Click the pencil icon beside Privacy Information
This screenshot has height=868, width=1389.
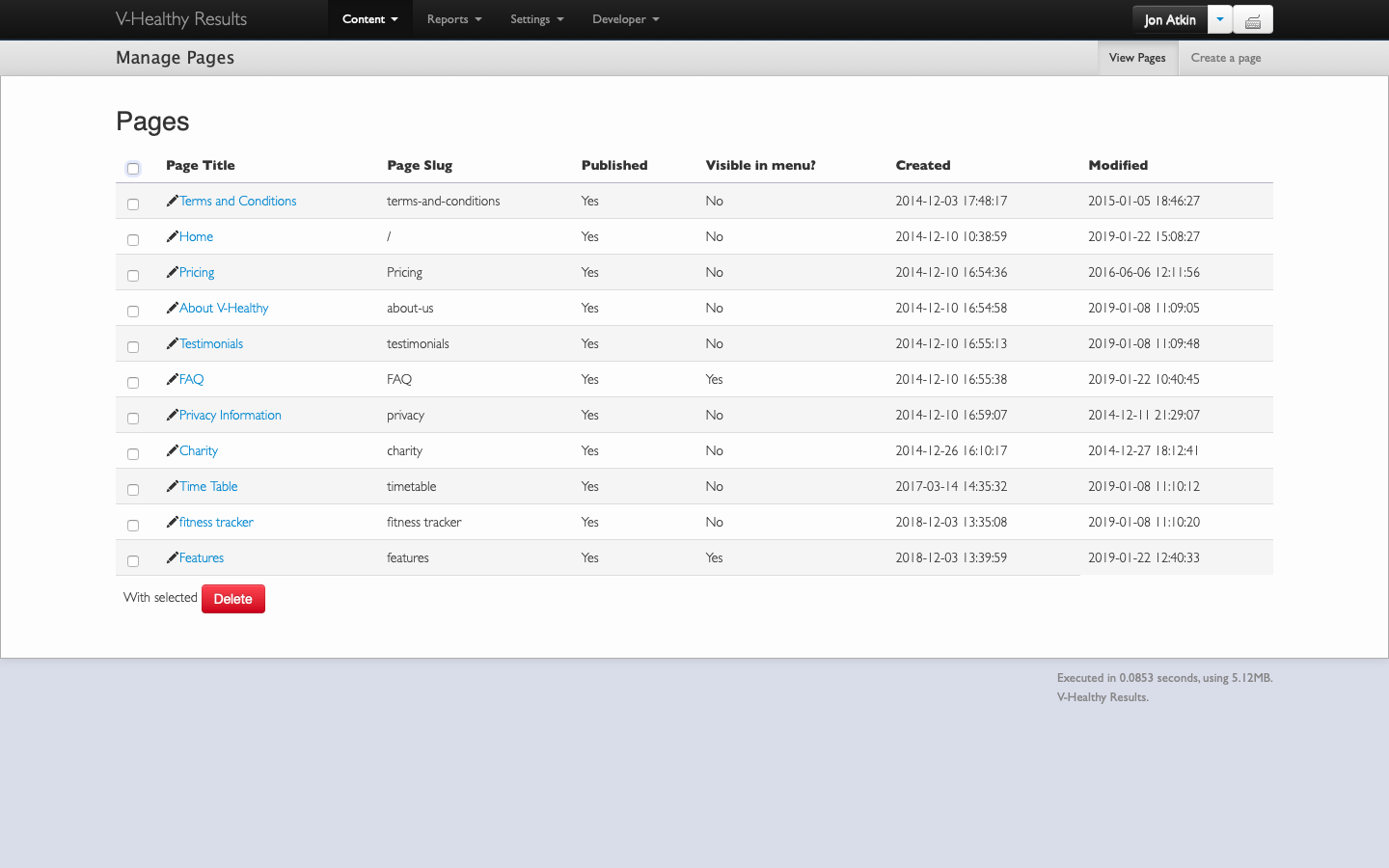click(172, 415)
